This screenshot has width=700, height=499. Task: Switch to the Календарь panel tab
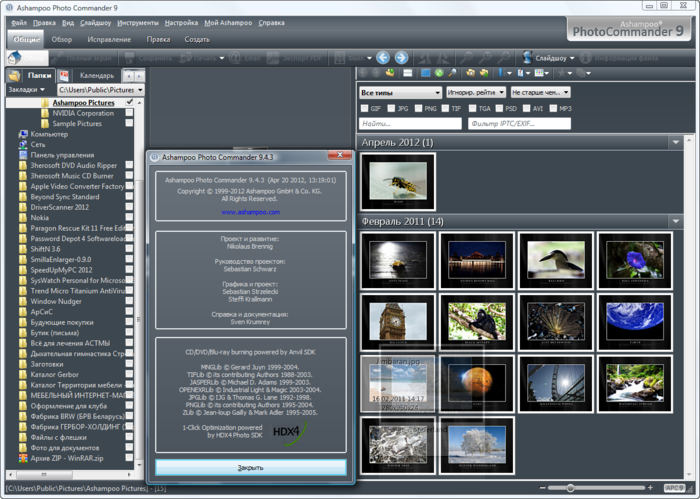96,75
